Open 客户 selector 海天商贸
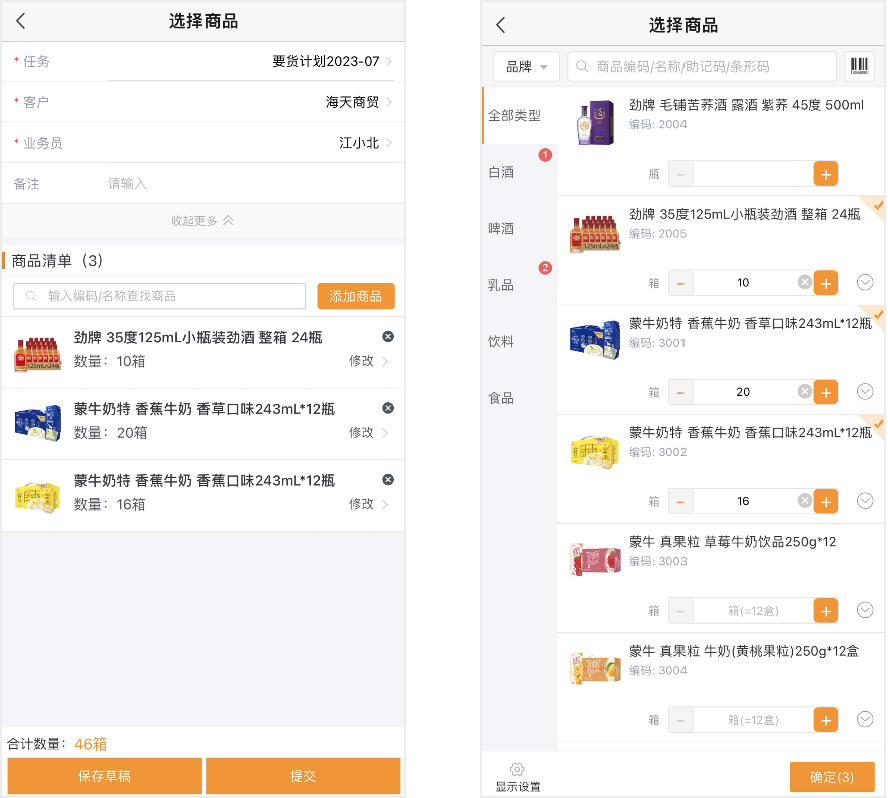This screenshot has height=798, width=888. (x=203, y=102)
